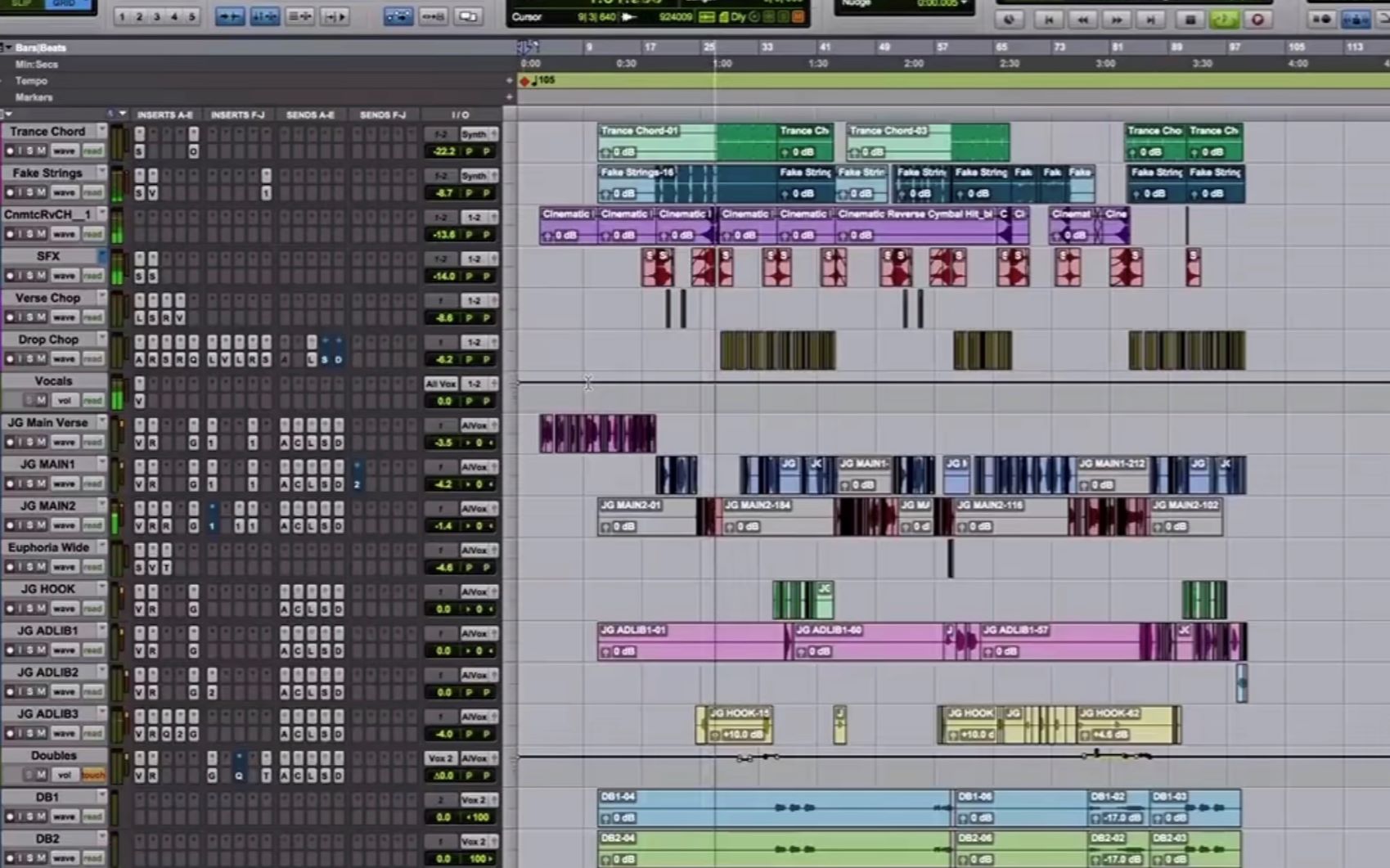
Task: Record-enable the Trance Chord track
Action: (x=10, y=151)
